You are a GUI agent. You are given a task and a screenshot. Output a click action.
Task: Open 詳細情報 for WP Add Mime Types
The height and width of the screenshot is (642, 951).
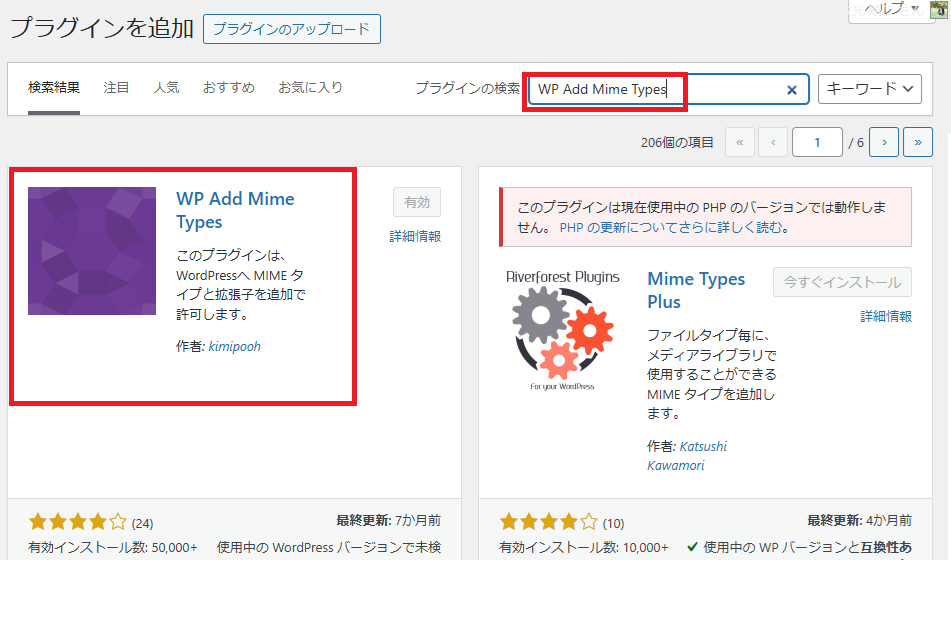(x=415, y=236)
